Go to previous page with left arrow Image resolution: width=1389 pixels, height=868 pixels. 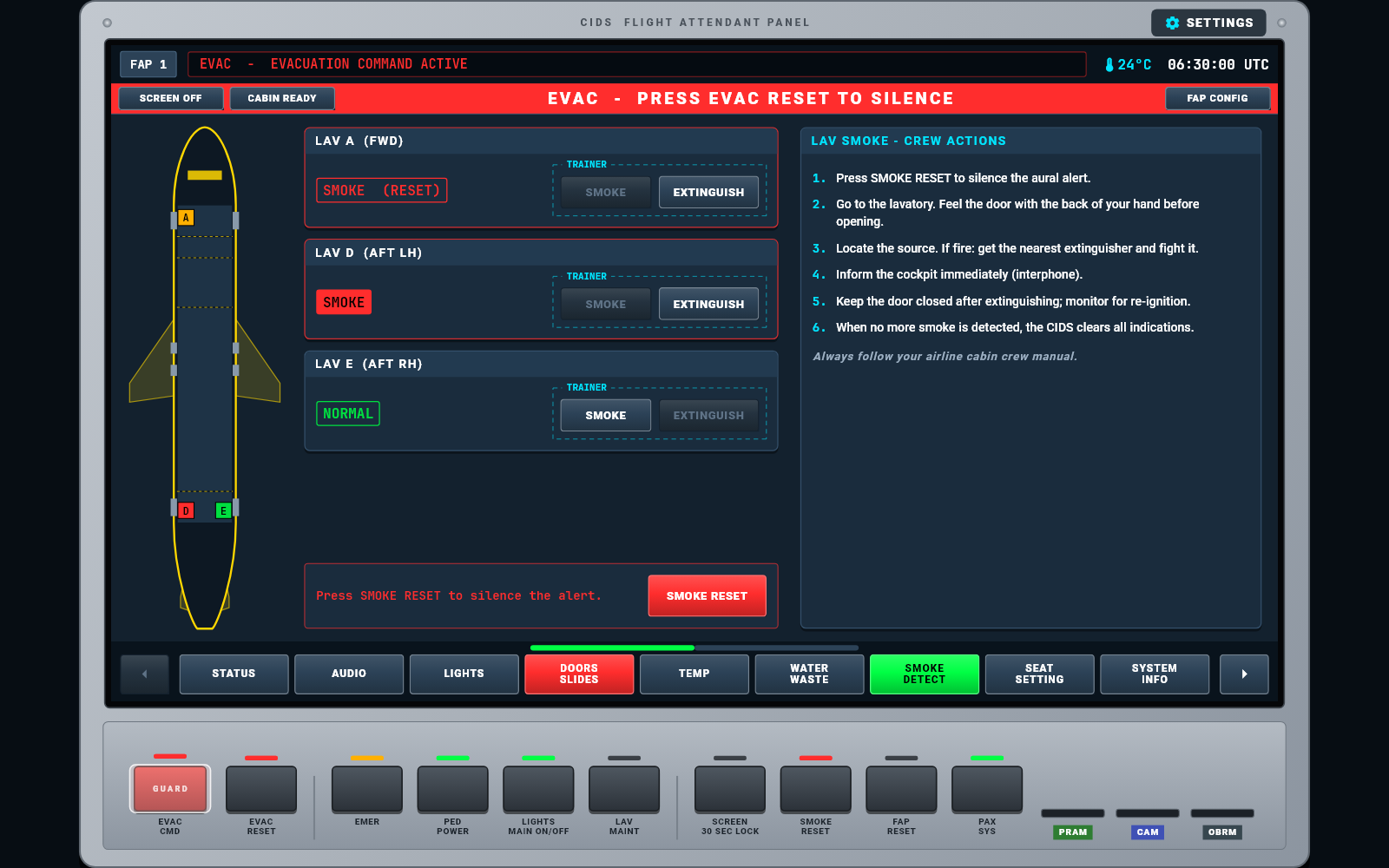(x=144, y=674)
